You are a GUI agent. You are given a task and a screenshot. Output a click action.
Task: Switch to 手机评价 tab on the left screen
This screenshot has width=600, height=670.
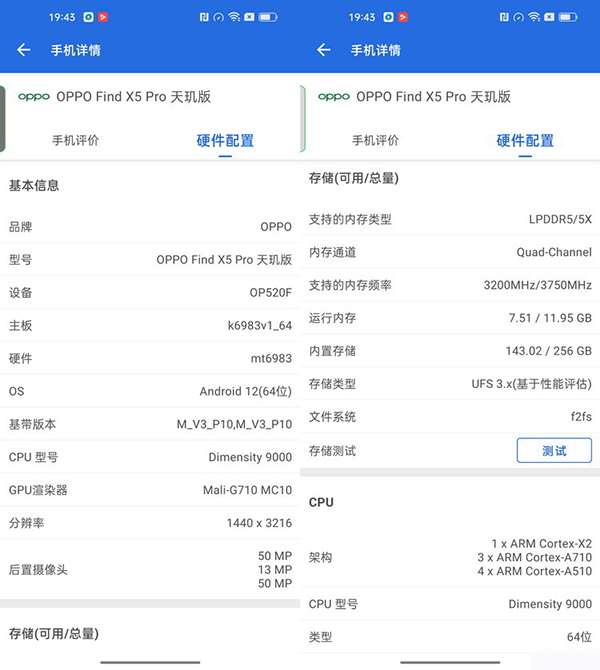pos(75,141)
